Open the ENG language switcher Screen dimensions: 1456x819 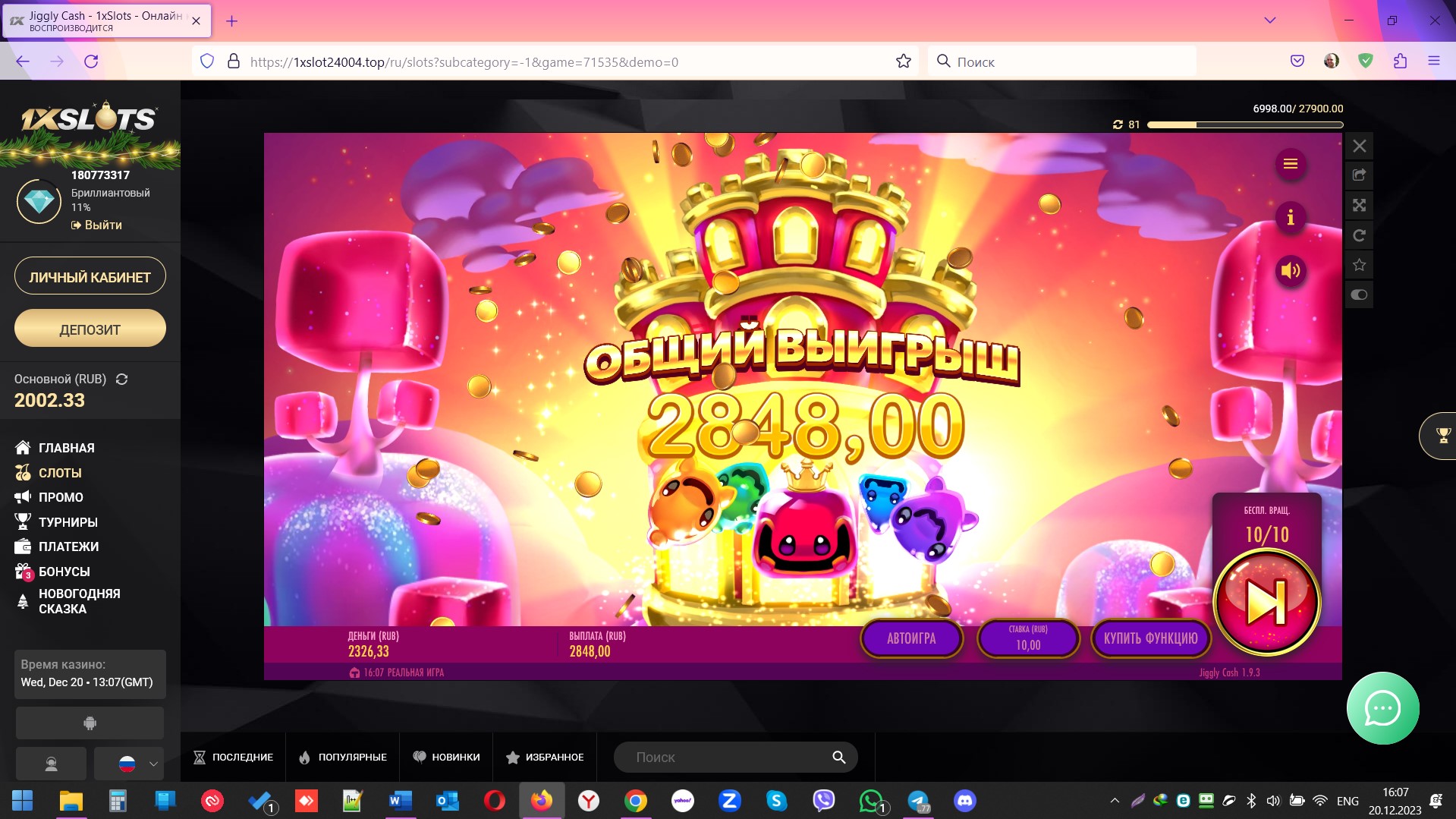(x=1348, y=801)
